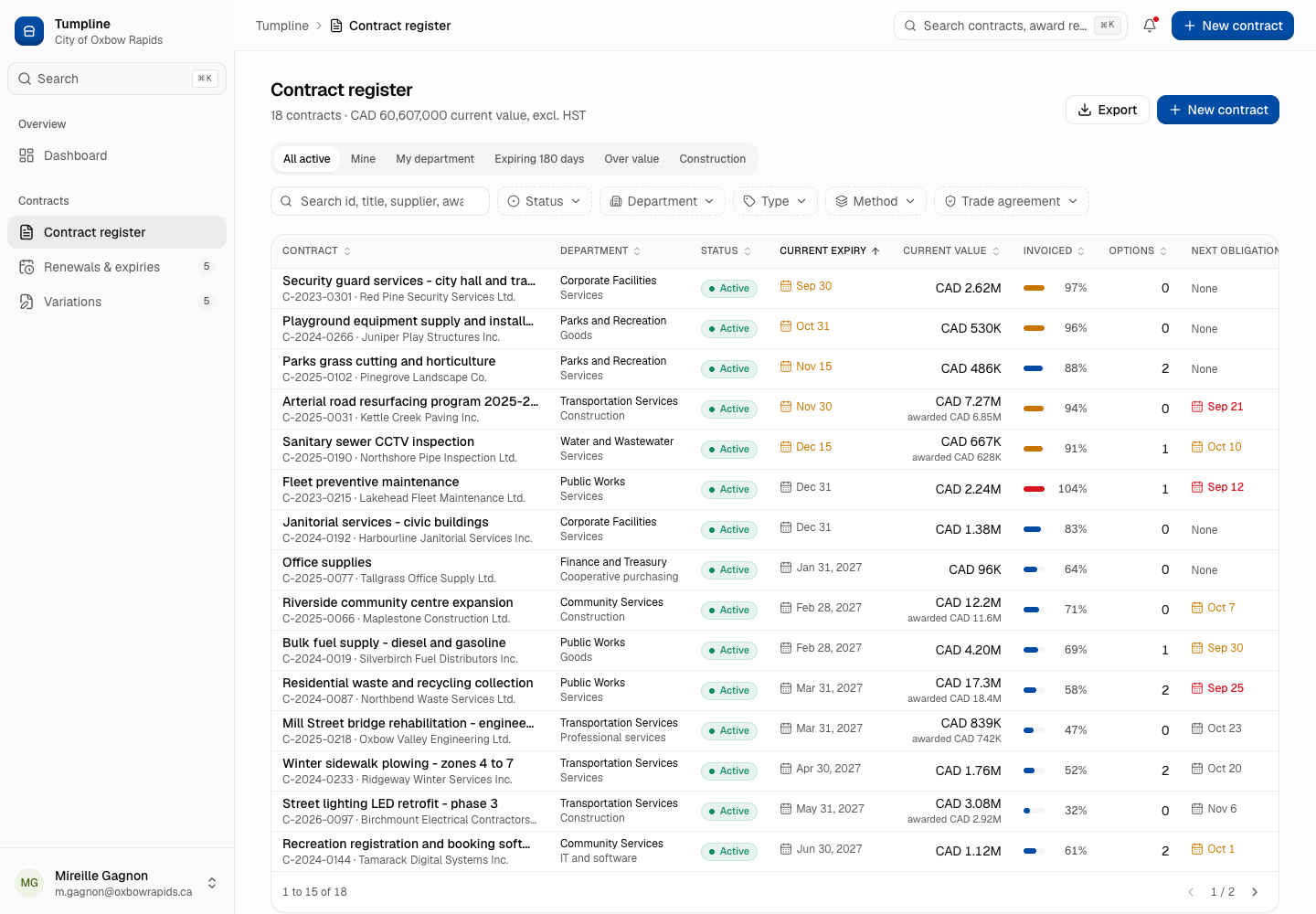Open the notifications bell
The height and width of the screenshot is (914, 1316).
point(1150,26)
